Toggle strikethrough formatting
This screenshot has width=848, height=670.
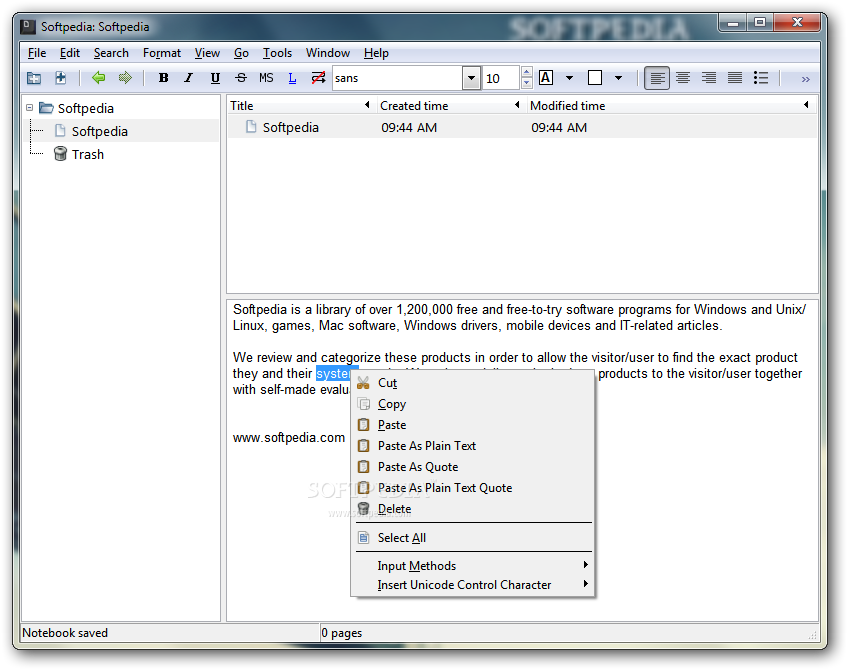[241, 78]
